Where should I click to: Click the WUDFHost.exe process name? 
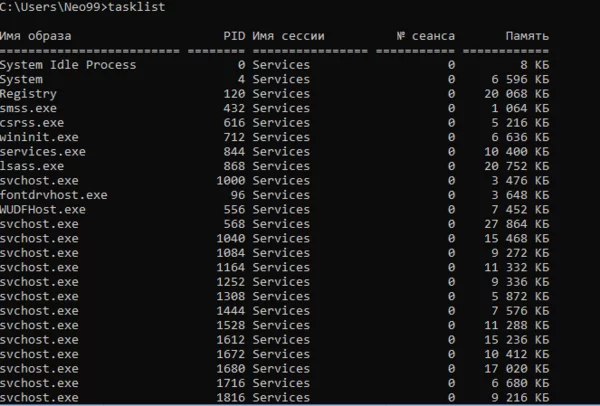[x=43, y=210]
